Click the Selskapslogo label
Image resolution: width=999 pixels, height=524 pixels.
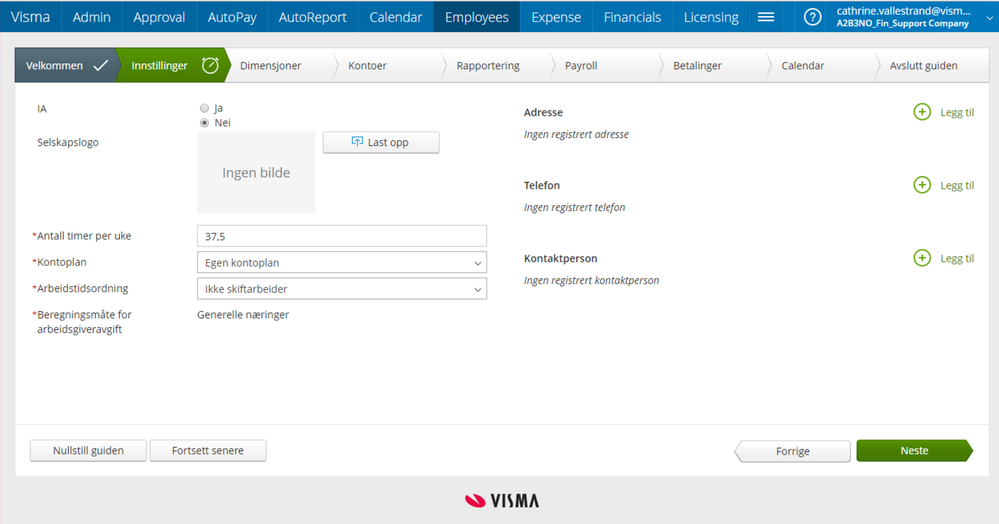point(68,142)
